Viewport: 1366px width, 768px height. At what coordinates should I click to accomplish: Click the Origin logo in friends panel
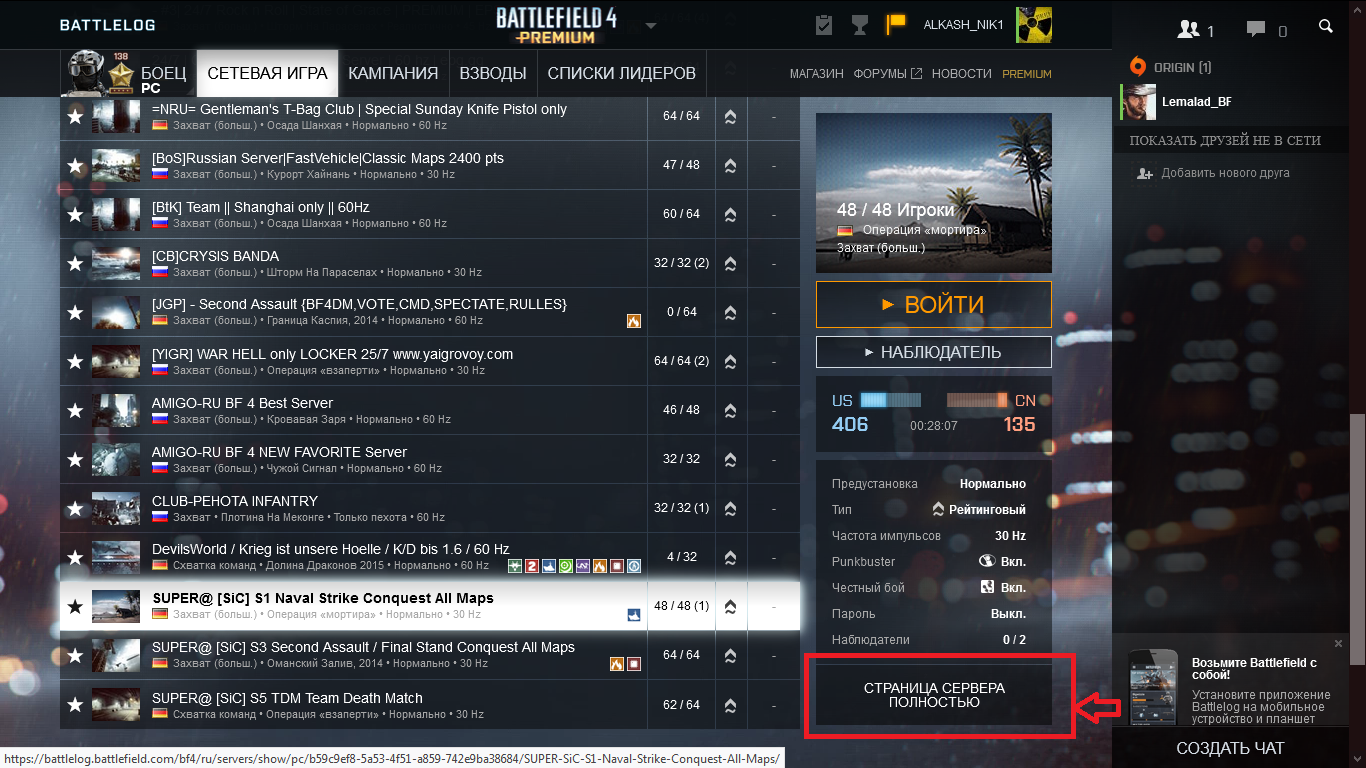coord(1137,67)
